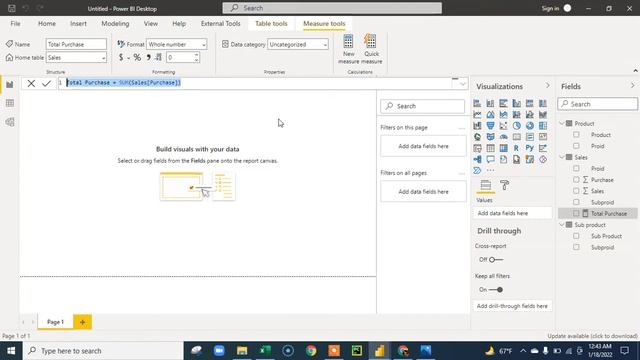The image size is (640, 360).
Task: Cancel formula edit with X icon
Action: pos(31,83)
